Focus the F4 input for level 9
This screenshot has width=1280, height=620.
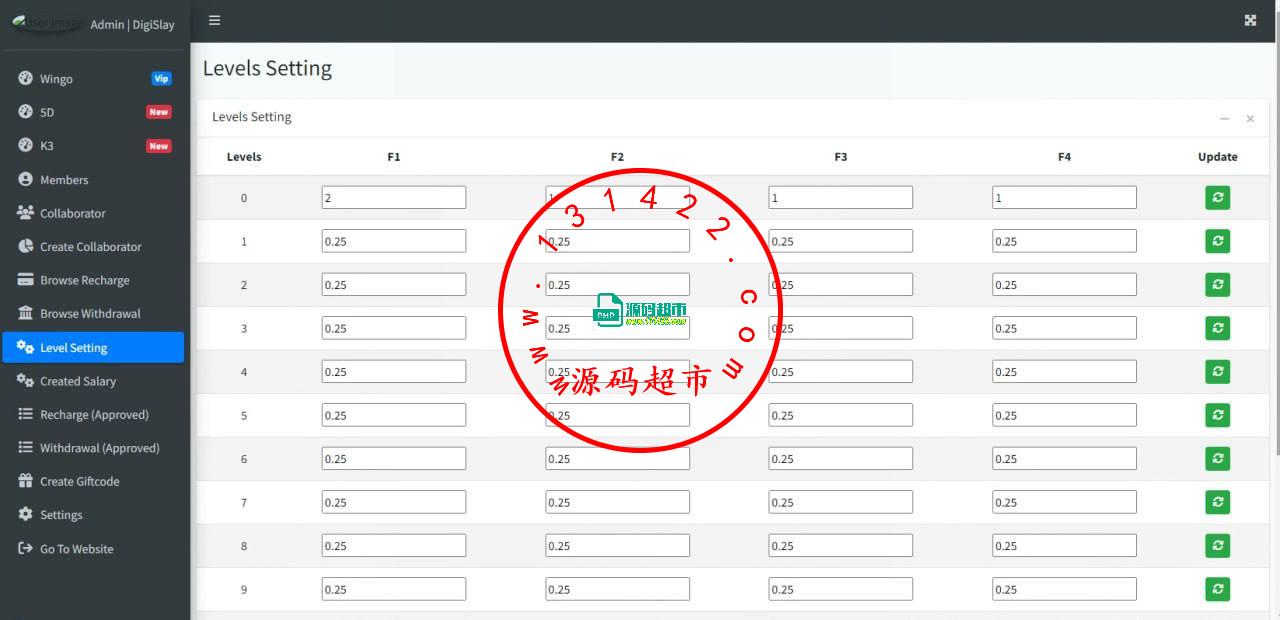(x=1065, y=589)
